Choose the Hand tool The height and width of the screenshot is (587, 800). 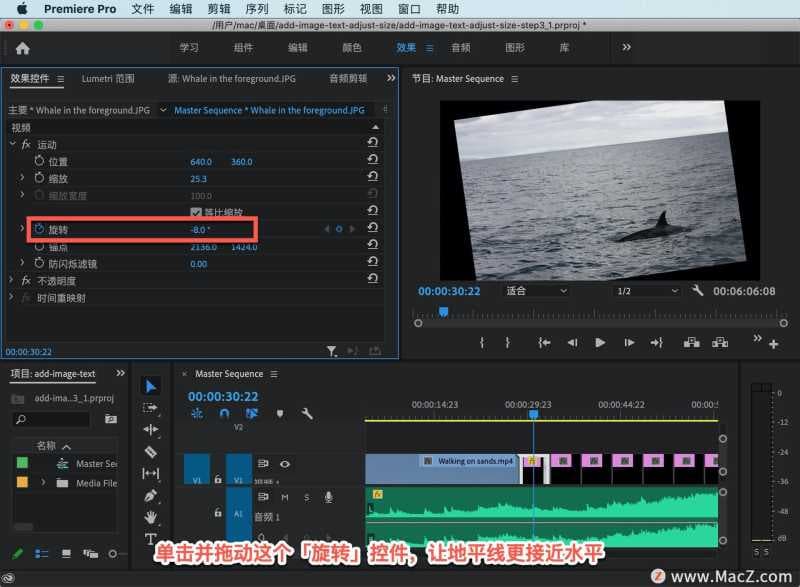pos(151,517)
